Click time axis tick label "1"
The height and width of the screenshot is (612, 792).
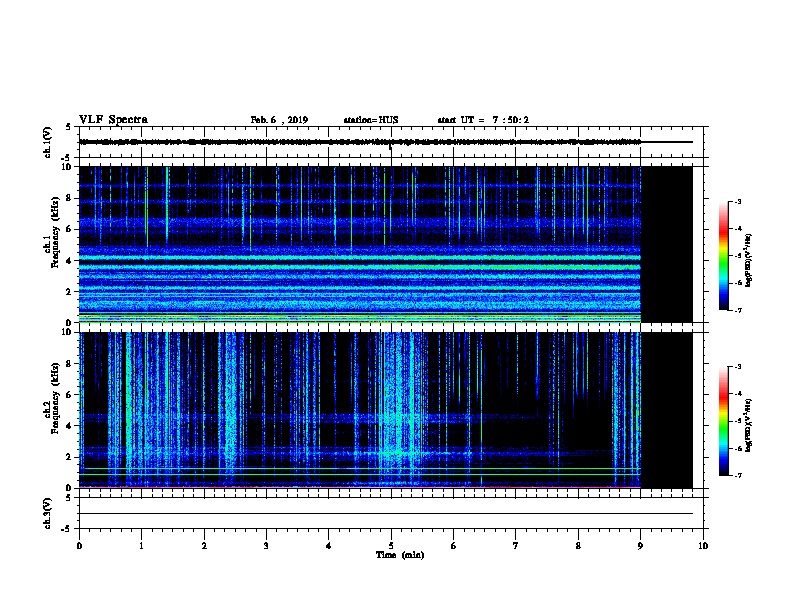tap(141, 545)
